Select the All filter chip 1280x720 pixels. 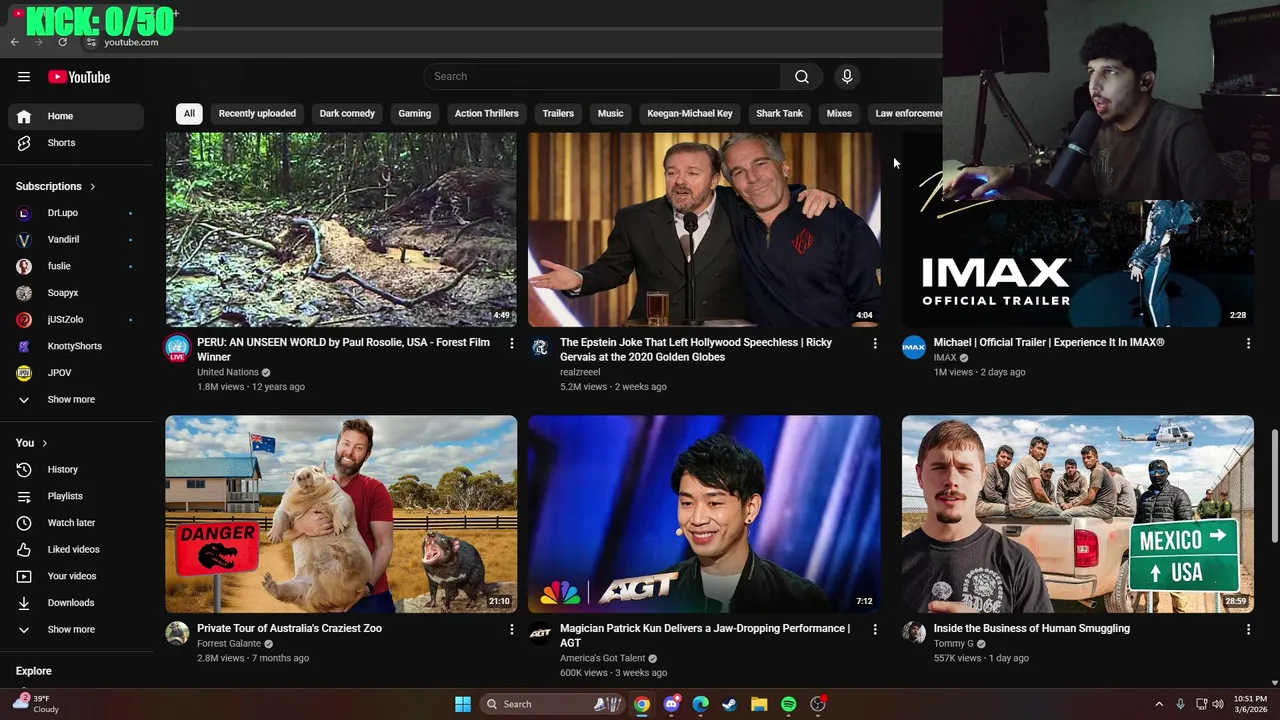click(x=189, y=114)
